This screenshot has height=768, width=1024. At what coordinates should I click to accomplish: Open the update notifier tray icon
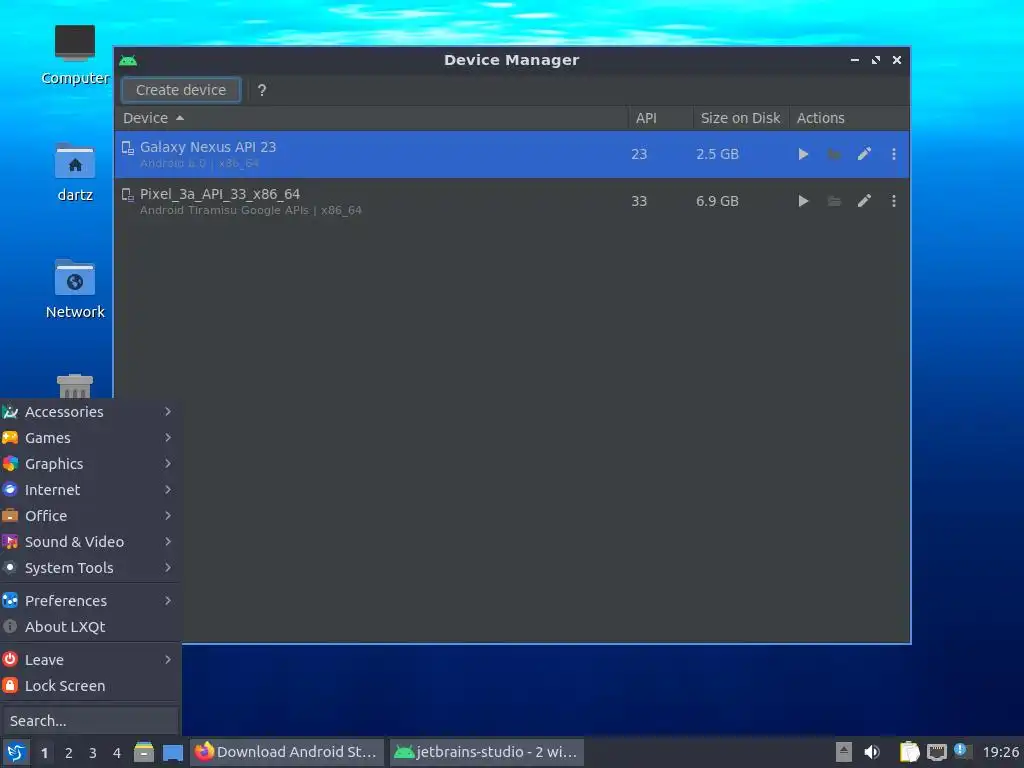963,751
